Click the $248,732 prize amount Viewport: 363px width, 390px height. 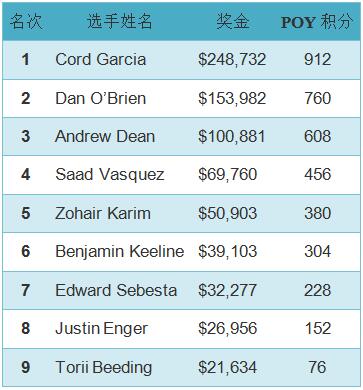[232, 60]
